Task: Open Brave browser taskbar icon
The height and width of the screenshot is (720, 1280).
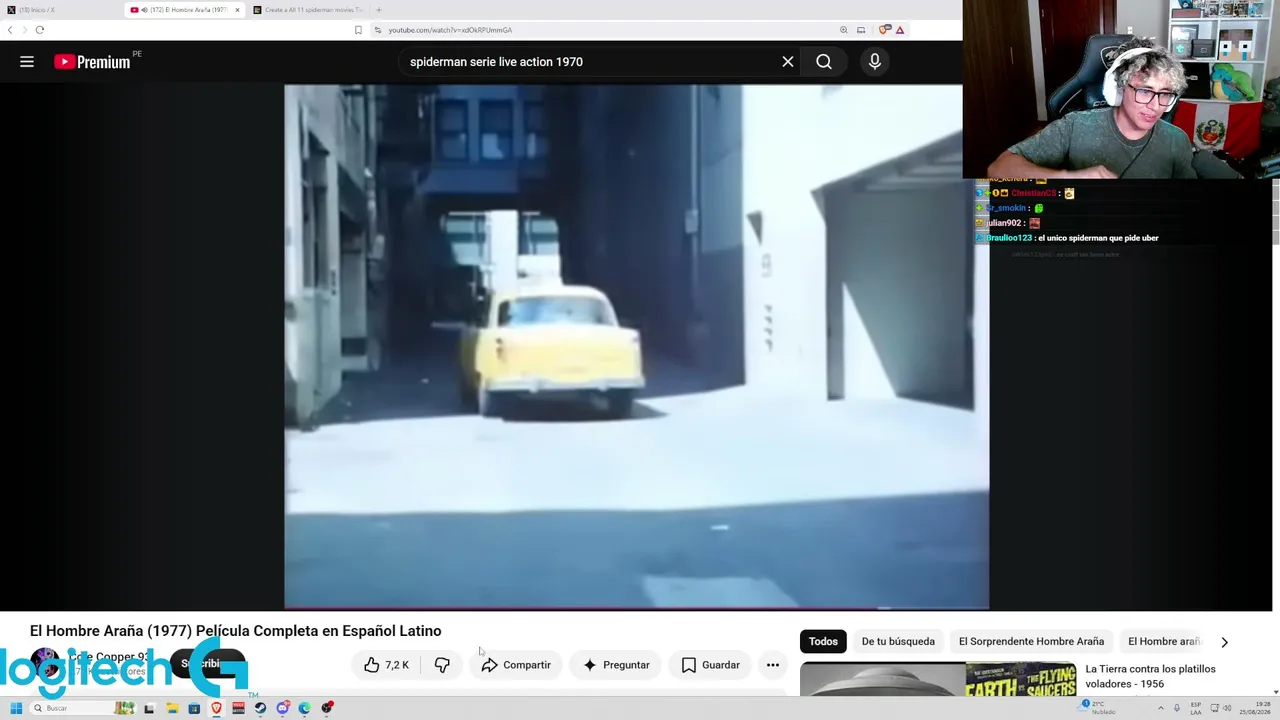Action: [x=216, y=708]
